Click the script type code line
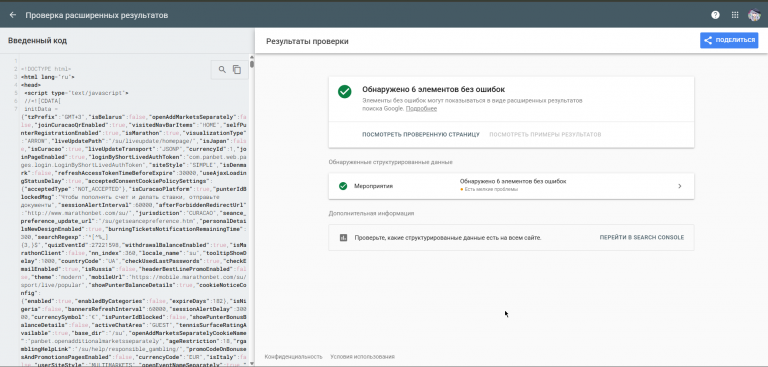 tap(76, 93)
